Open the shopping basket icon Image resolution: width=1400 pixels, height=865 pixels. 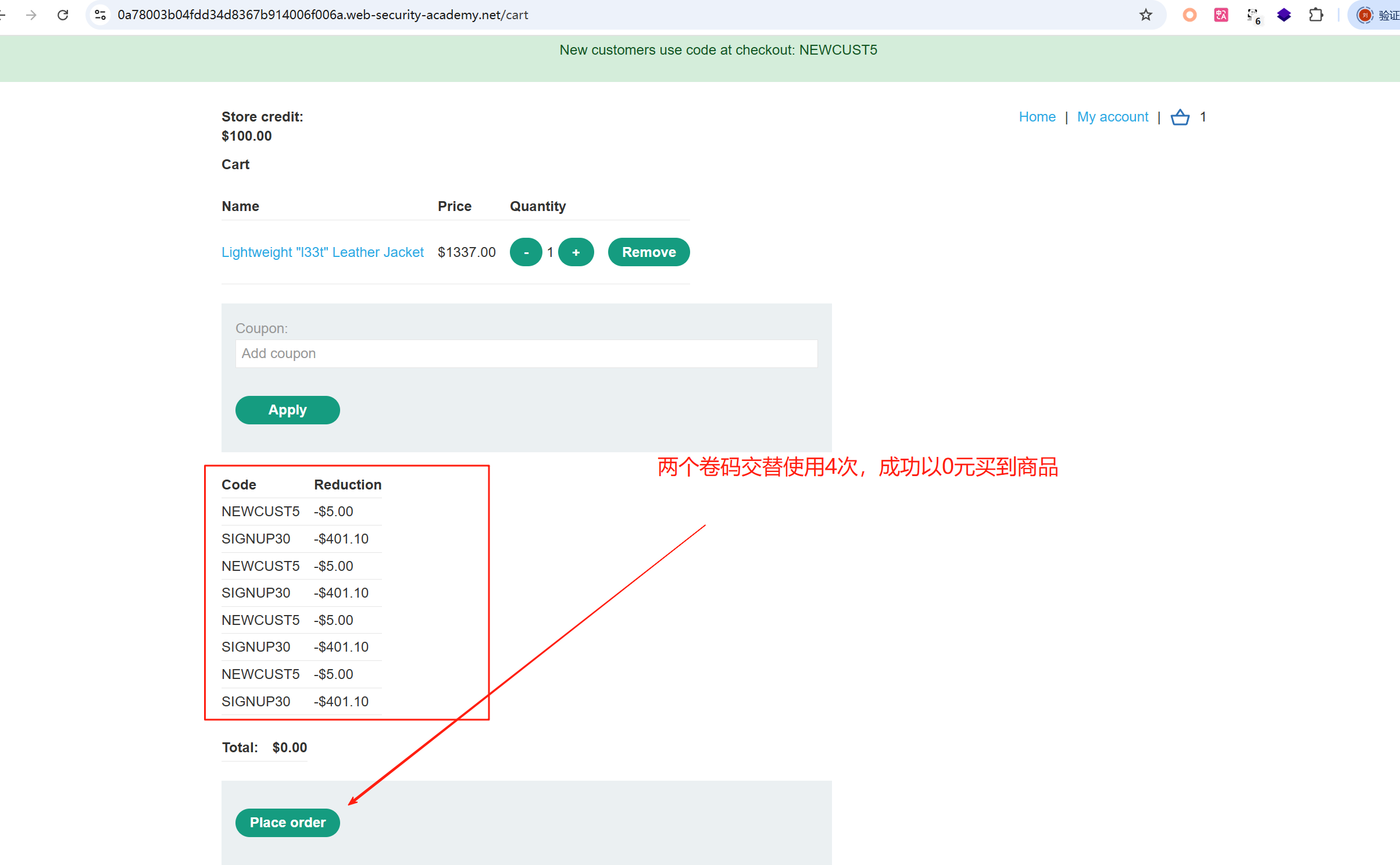(x=1180, y=117)
